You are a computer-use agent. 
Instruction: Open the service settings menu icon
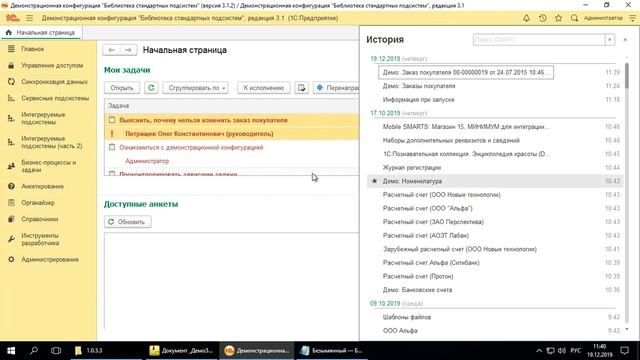coord(632,18)
